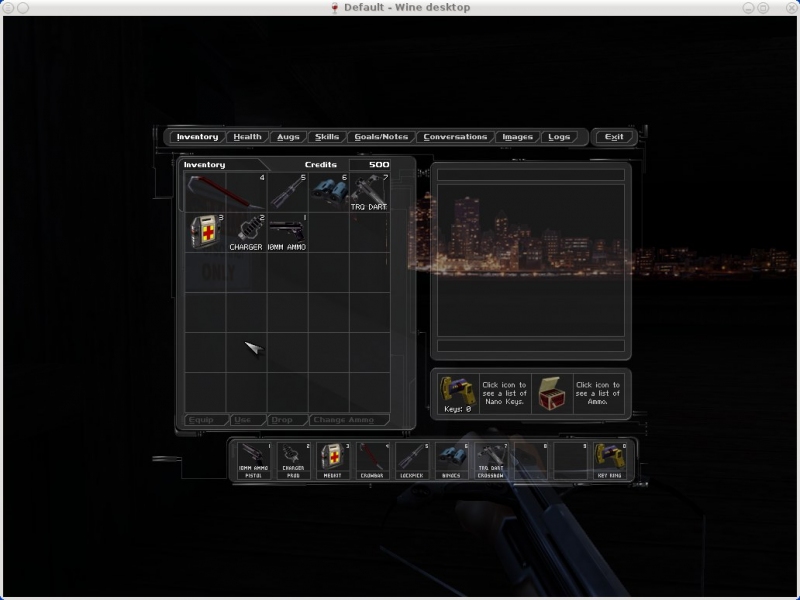Open the Logs tab
This screenshot has width=800, height=600.
pyautogui.click(x=560, y=137)
